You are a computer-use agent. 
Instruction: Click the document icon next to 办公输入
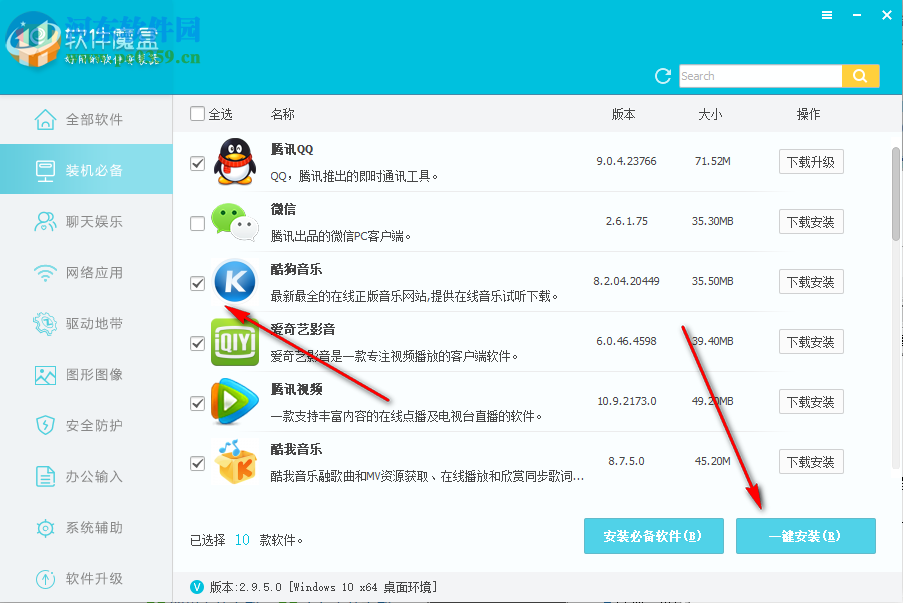[45, 476]
